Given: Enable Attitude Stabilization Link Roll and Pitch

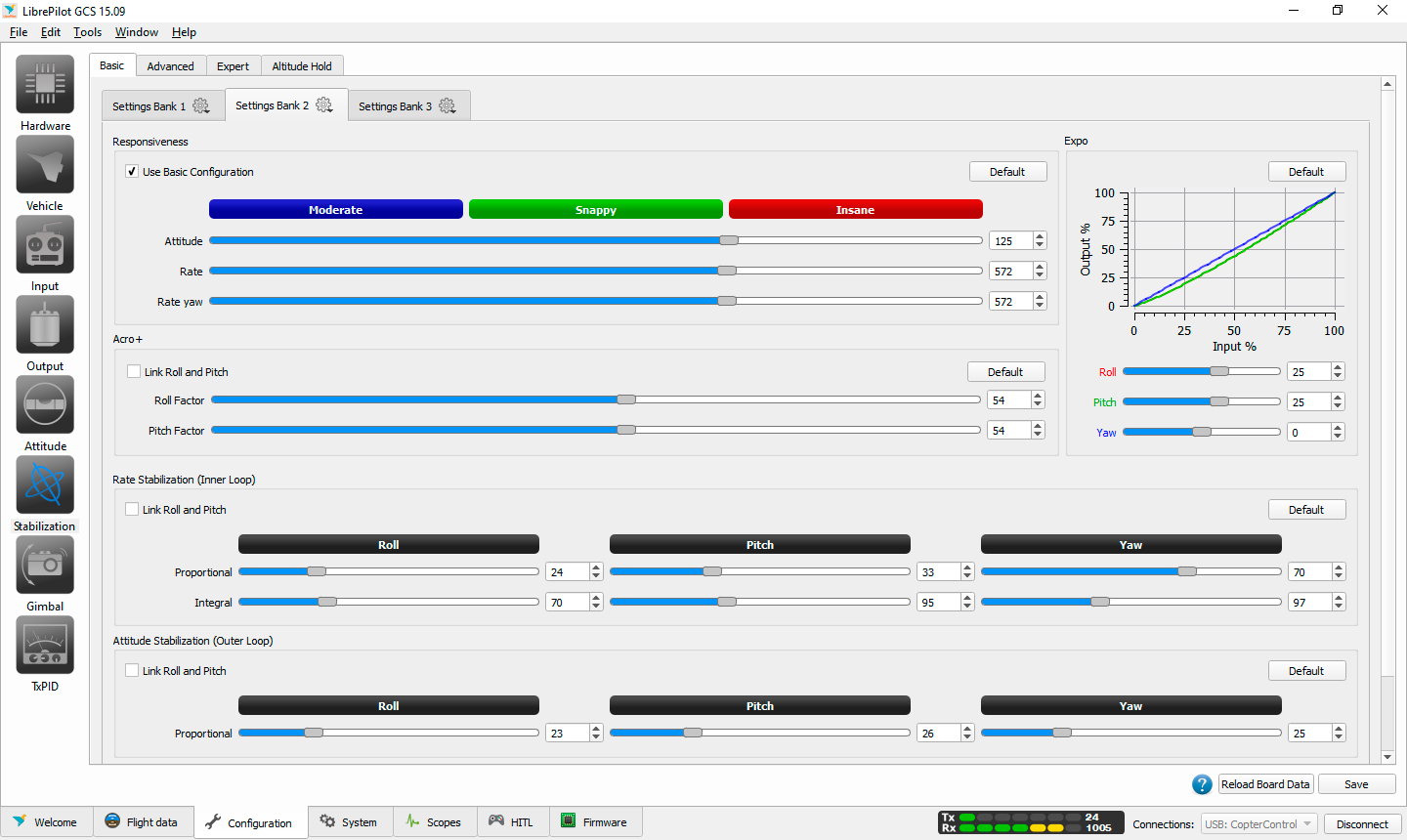Looking at the screenshot, I should tap(132, 670).
